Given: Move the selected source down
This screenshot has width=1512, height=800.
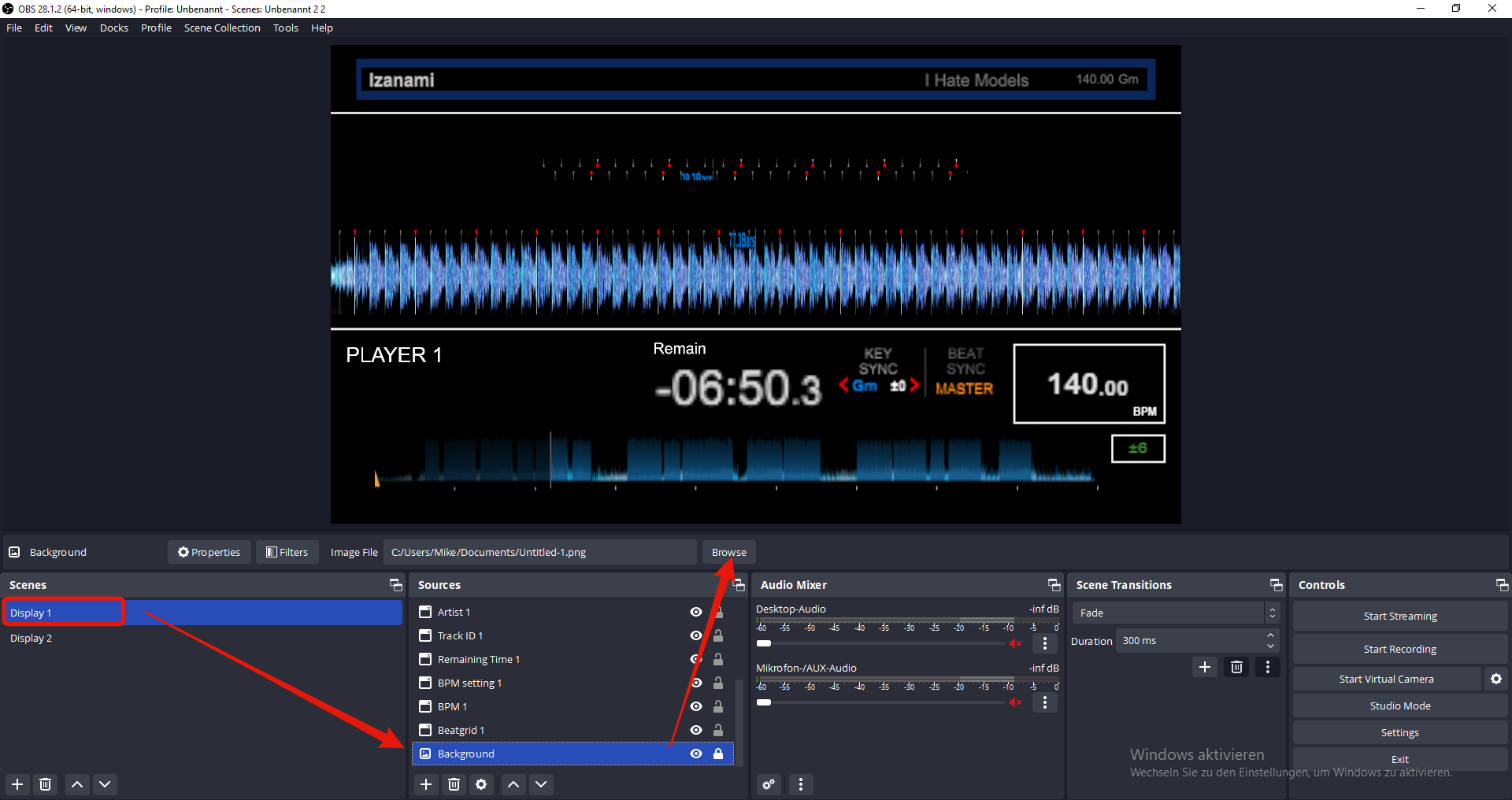Looking at the screenshot, I should tap(541, 784).
